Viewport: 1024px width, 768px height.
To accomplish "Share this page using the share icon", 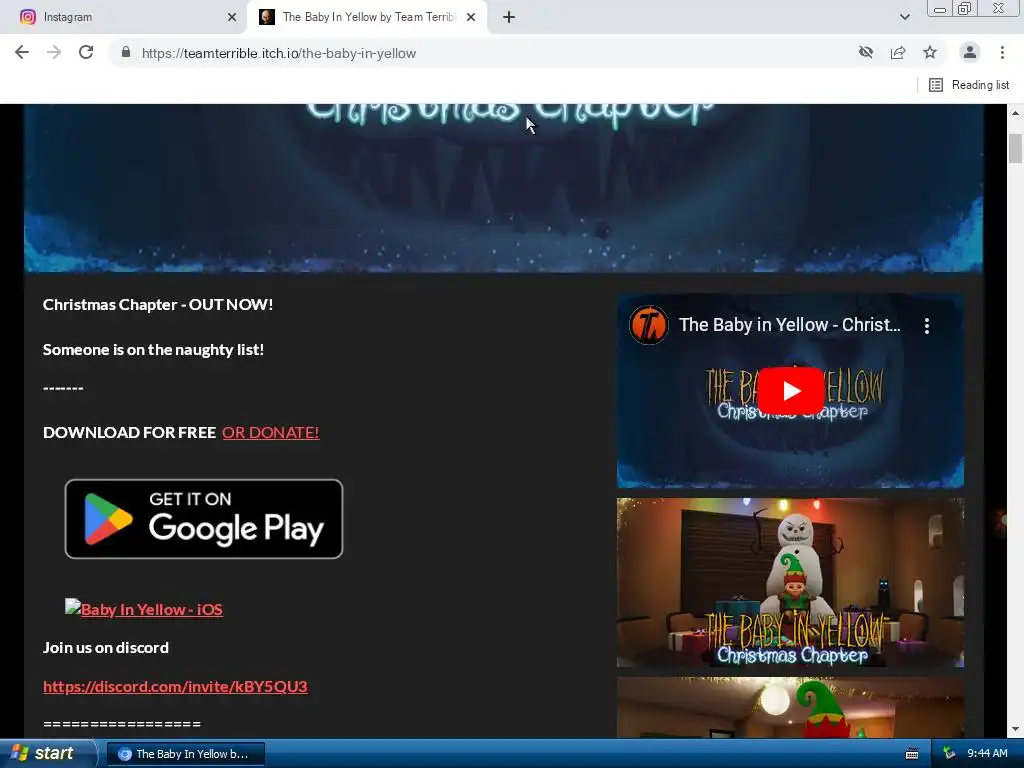I will (898, 52).
